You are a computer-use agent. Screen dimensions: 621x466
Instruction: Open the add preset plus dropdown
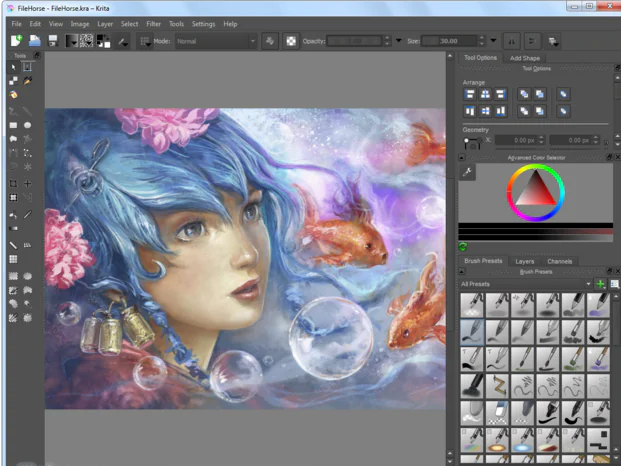pyautogui.click(x=600, y=284)
